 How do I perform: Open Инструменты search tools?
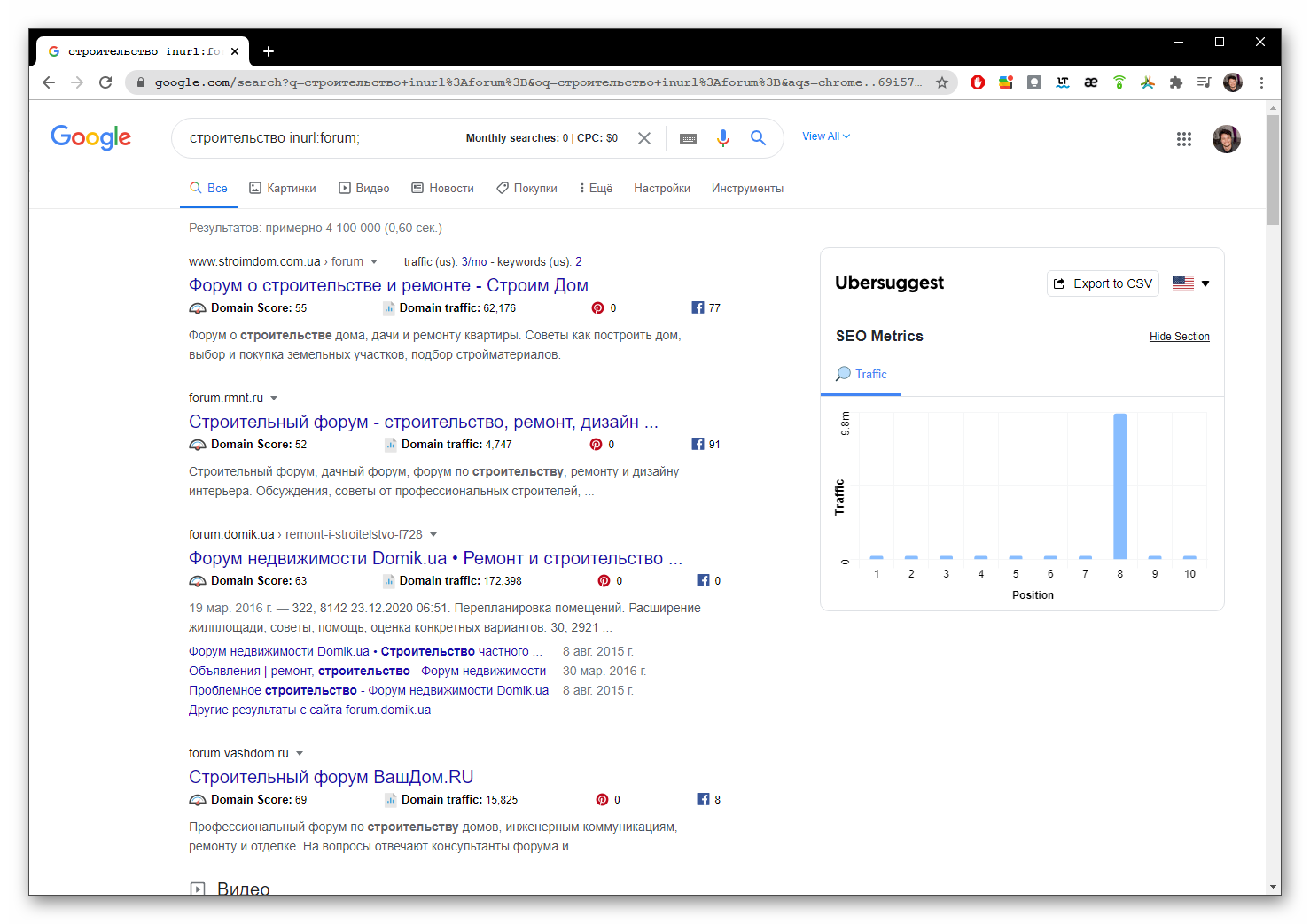pos(747,189)
